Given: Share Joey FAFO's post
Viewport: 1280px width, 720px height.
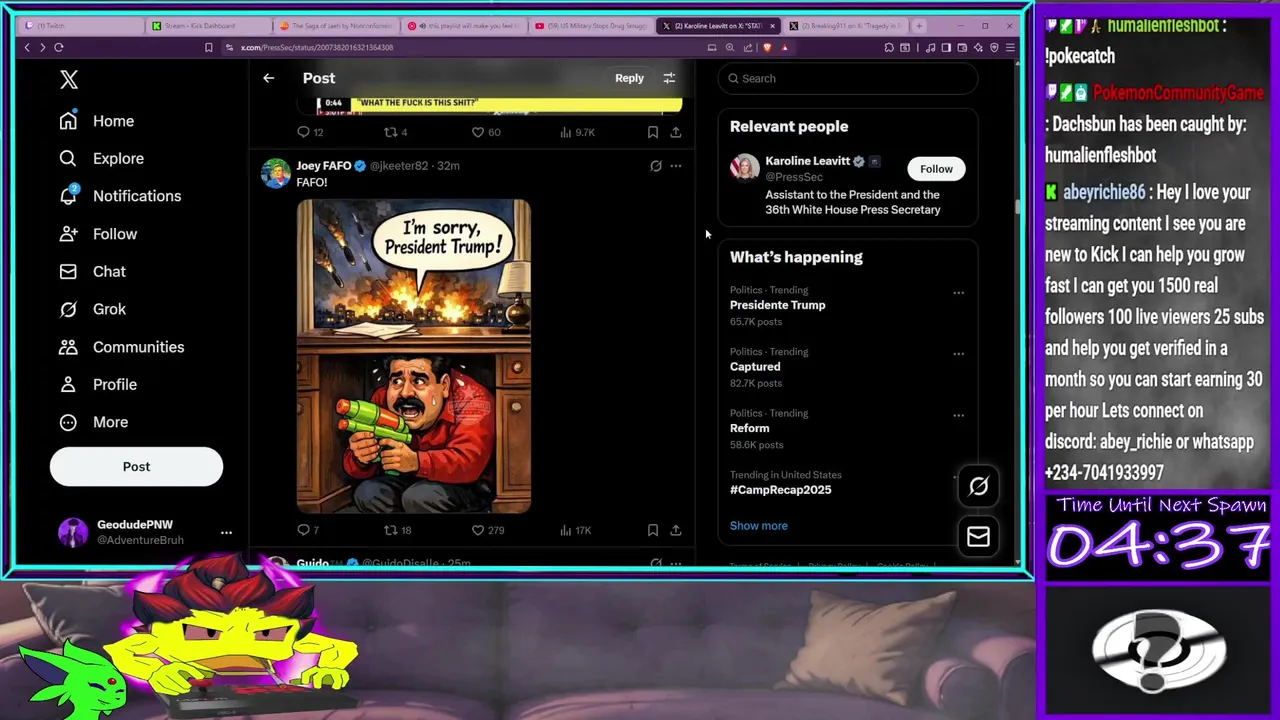Looking at the screenshot, I should point(676,530).
